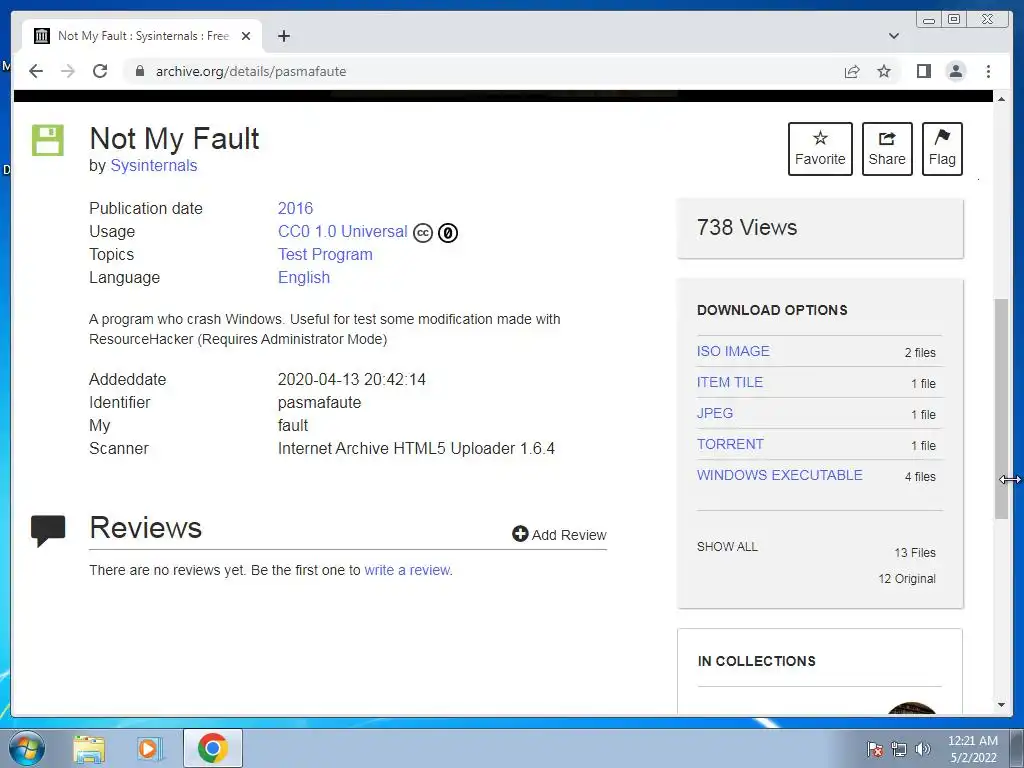The image size is (1024, 768).
Task: Open the Windows Start menu orb
Action: click(27, 748)
